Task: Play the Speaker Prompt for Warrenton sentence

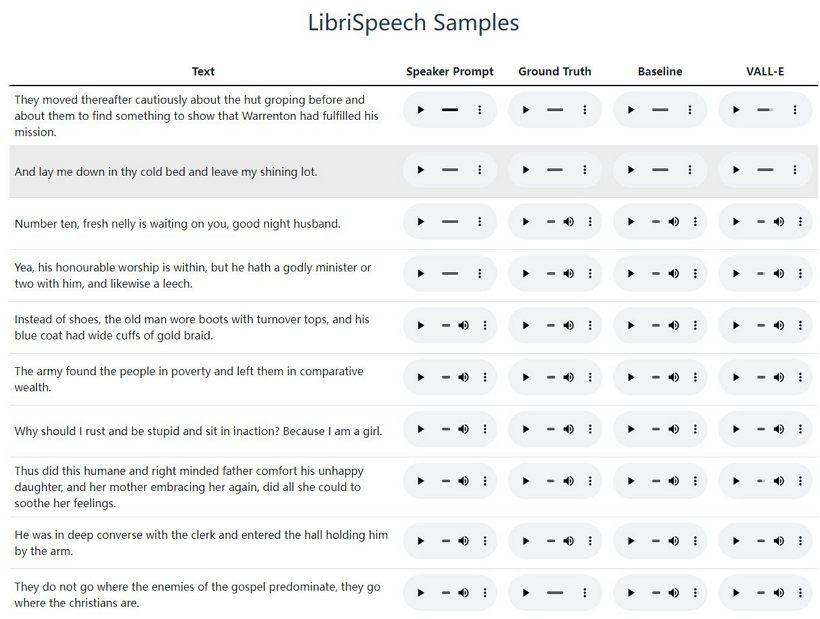Action: pos(421,110)
